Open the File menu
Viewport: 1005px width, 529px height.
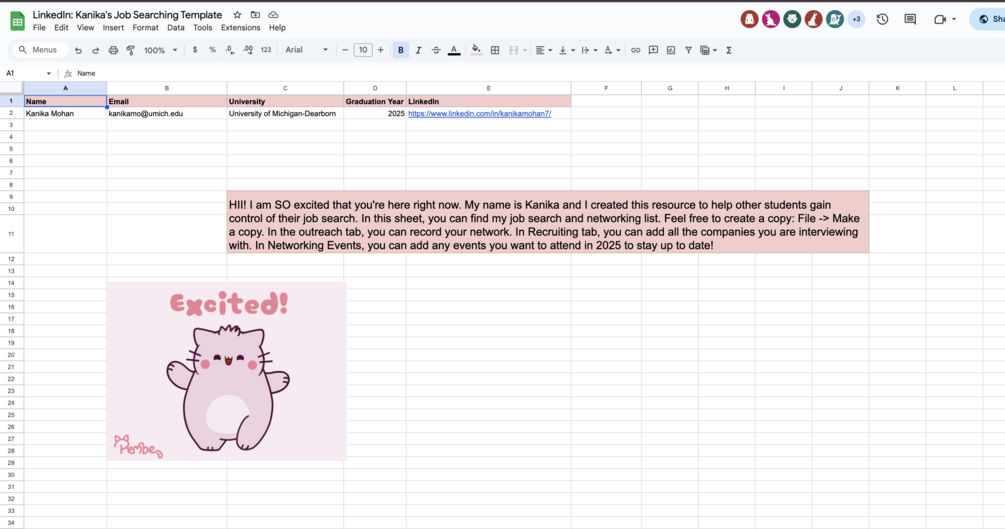[x=39, y=28]
